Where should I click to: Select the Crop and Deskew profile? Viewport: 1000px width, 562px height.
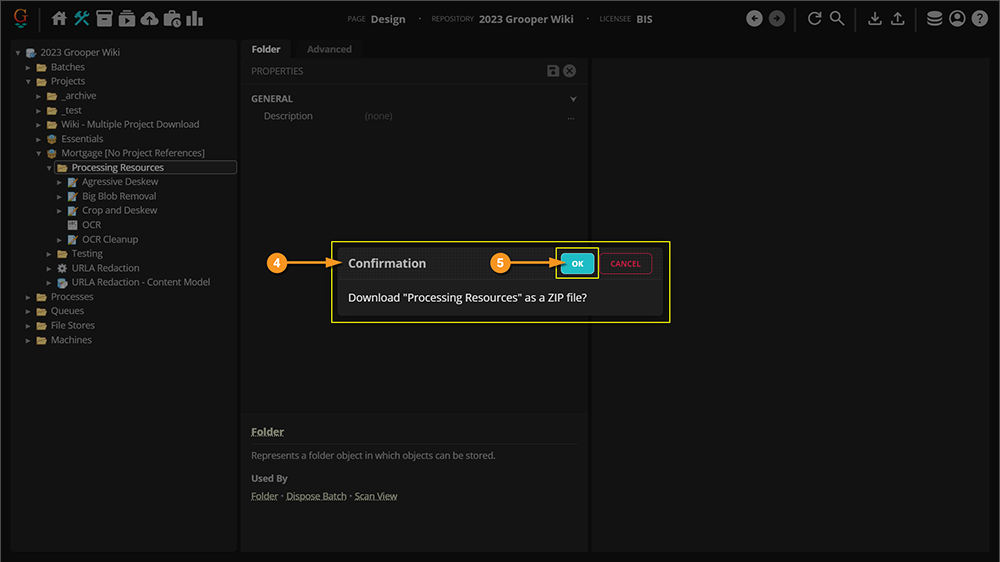119,211
